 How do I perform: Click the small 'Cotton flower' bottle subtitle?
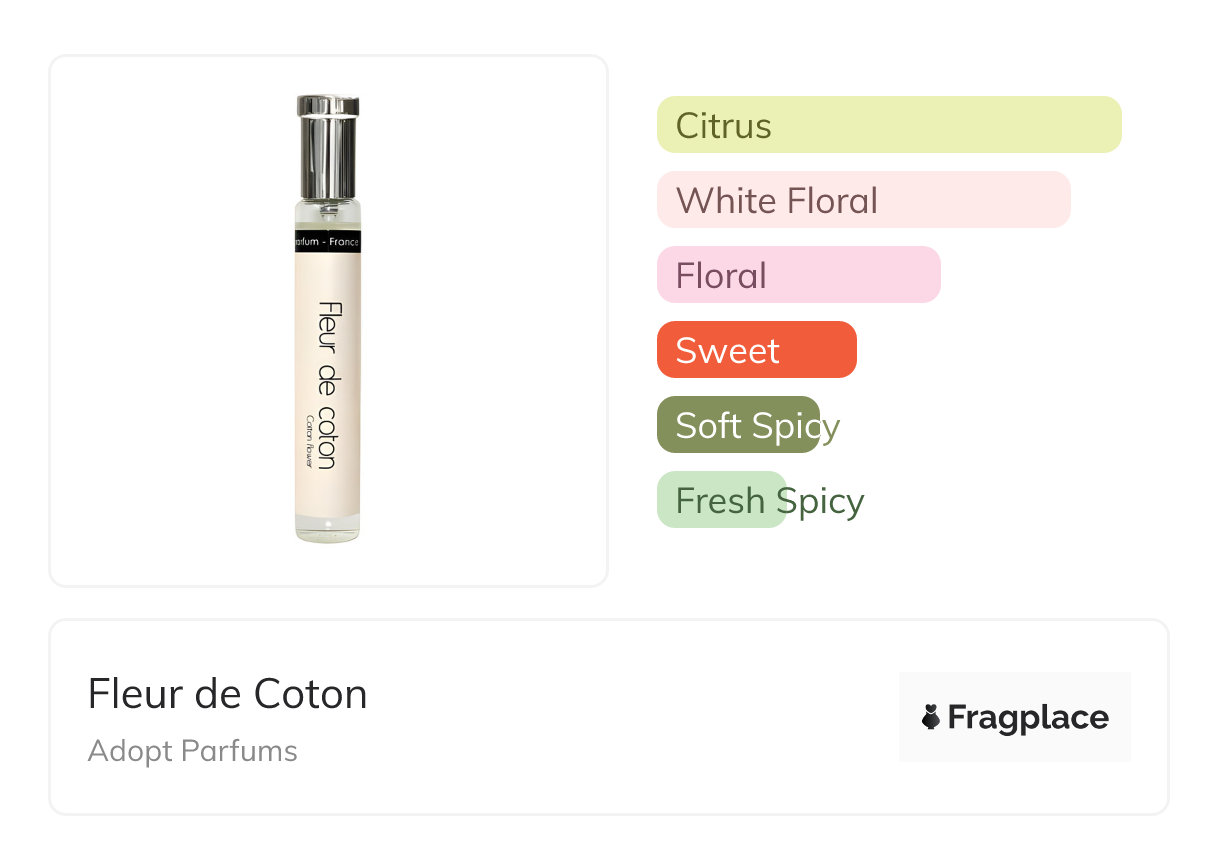tap(310, 441)
